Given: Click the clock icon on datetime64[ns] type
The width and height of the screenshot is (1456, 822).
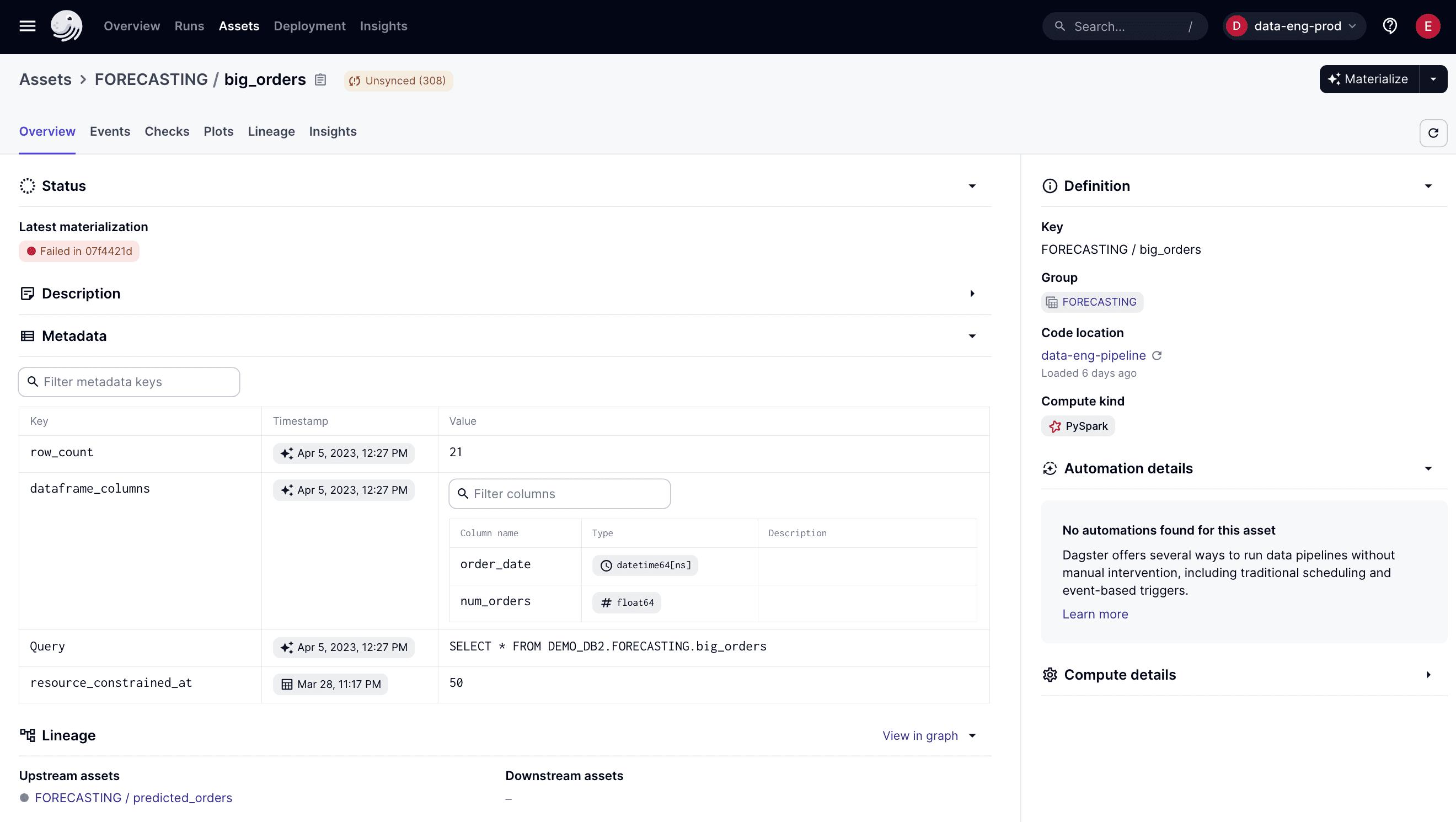Looking at the screenshot, I should tap(606, 565).
